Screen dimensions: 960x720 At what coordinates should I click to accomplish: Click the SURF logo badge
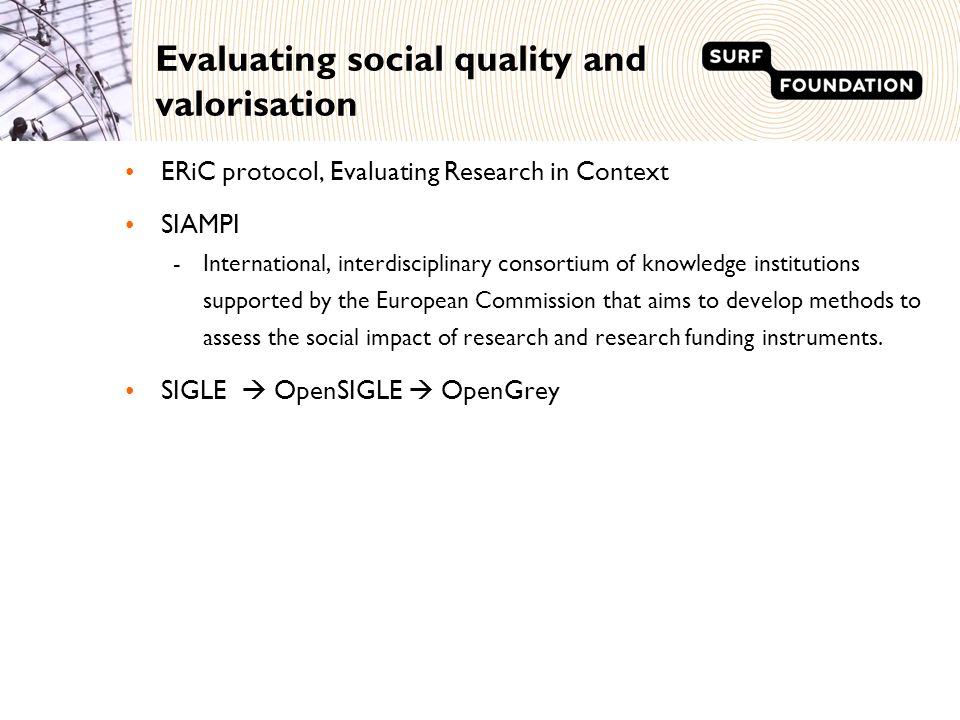(x=736, y=56)
